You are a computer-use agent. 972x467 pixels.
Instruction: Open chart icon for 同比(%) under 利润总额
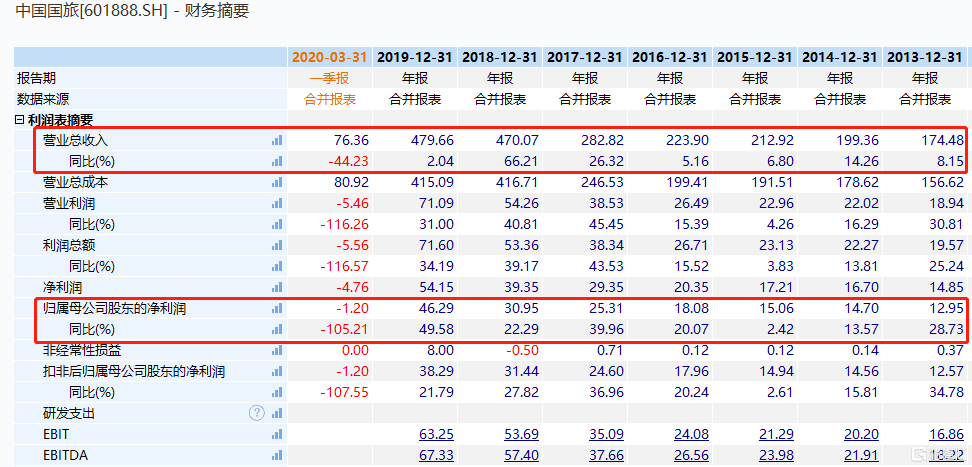(276, 267)
